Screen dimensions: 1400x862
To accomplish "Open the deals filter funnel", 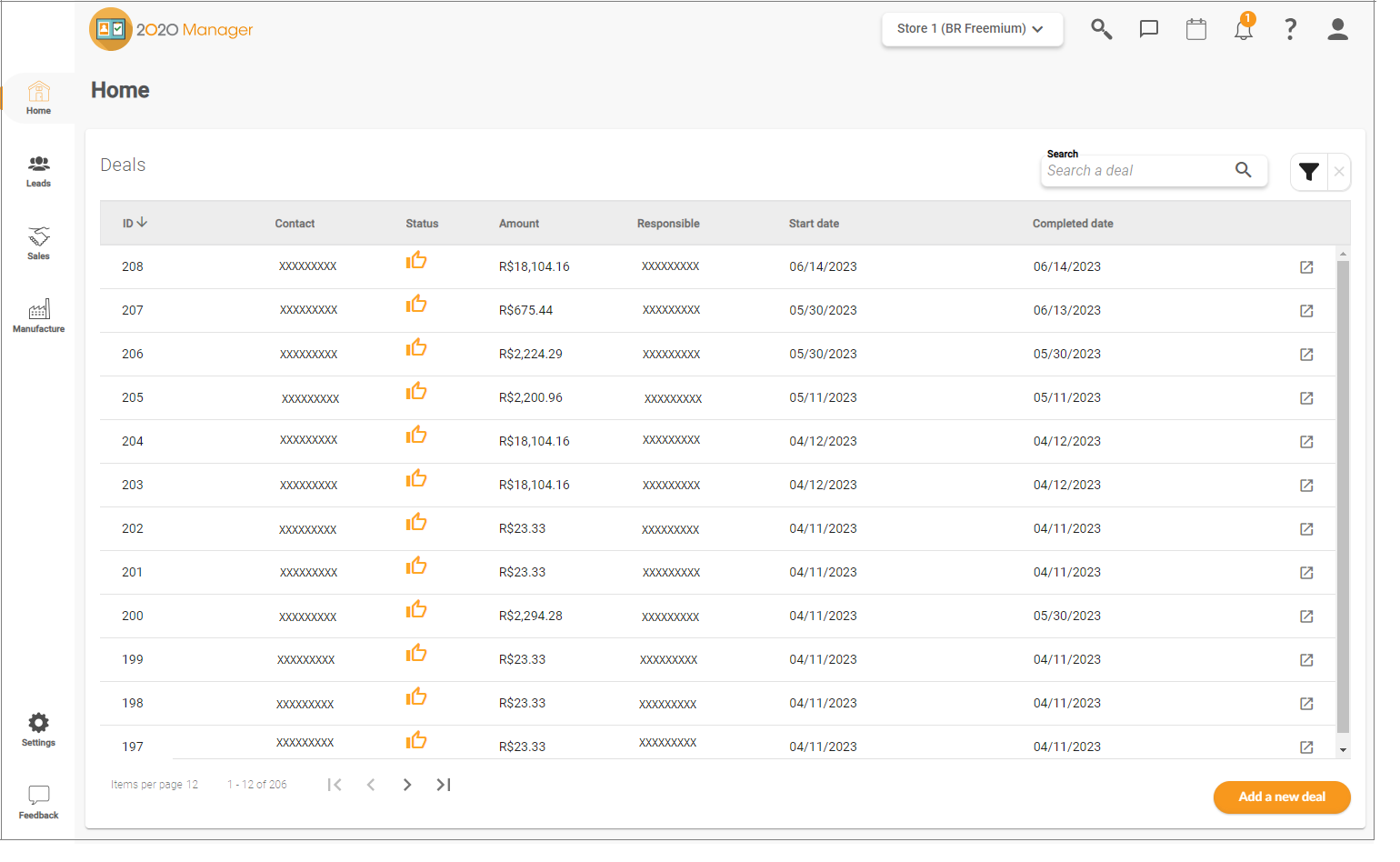I will 1308,172.
